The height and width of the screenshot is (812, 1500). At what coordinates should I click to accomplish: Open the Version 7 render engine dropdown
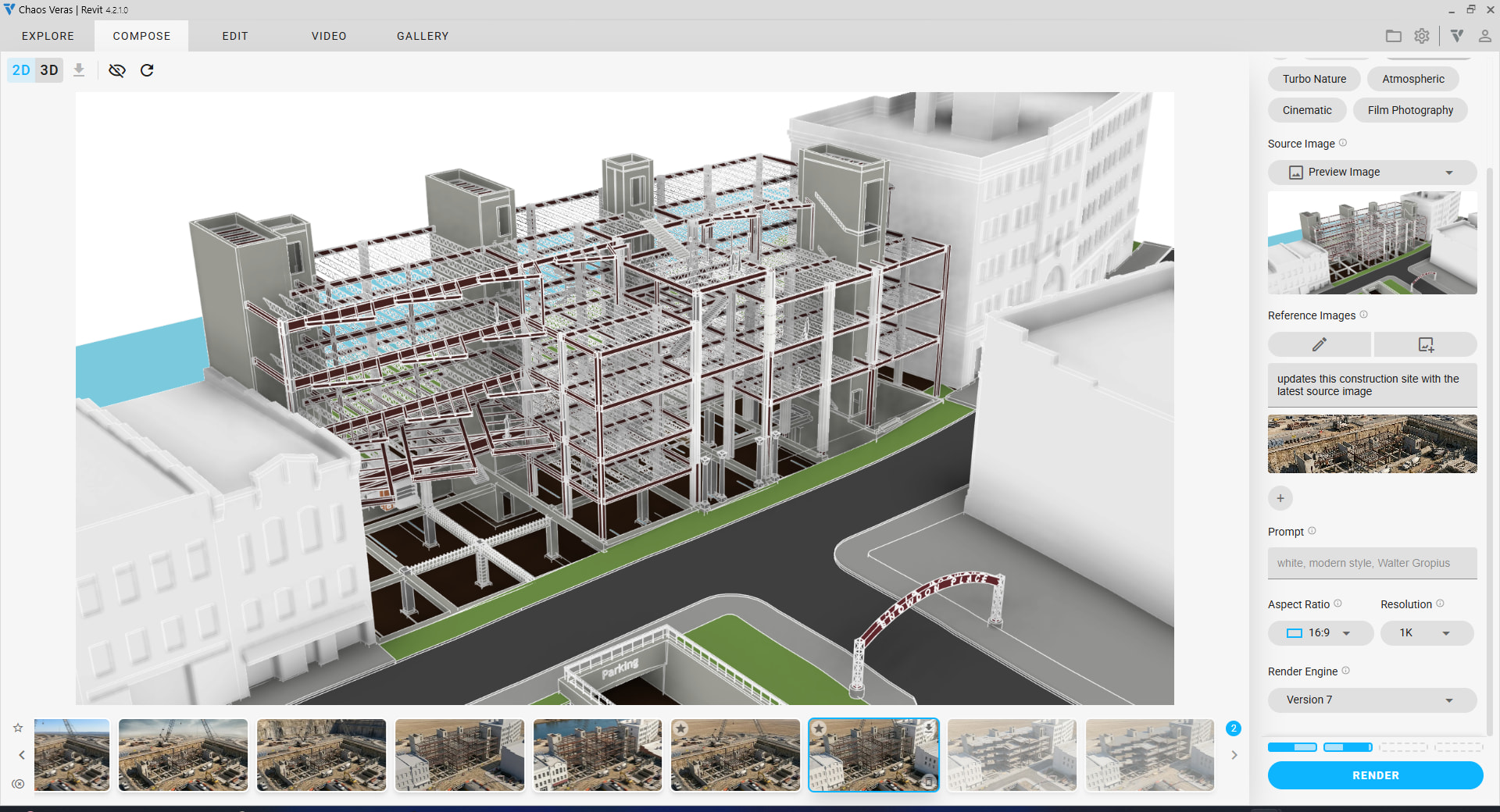[1372, 700]
